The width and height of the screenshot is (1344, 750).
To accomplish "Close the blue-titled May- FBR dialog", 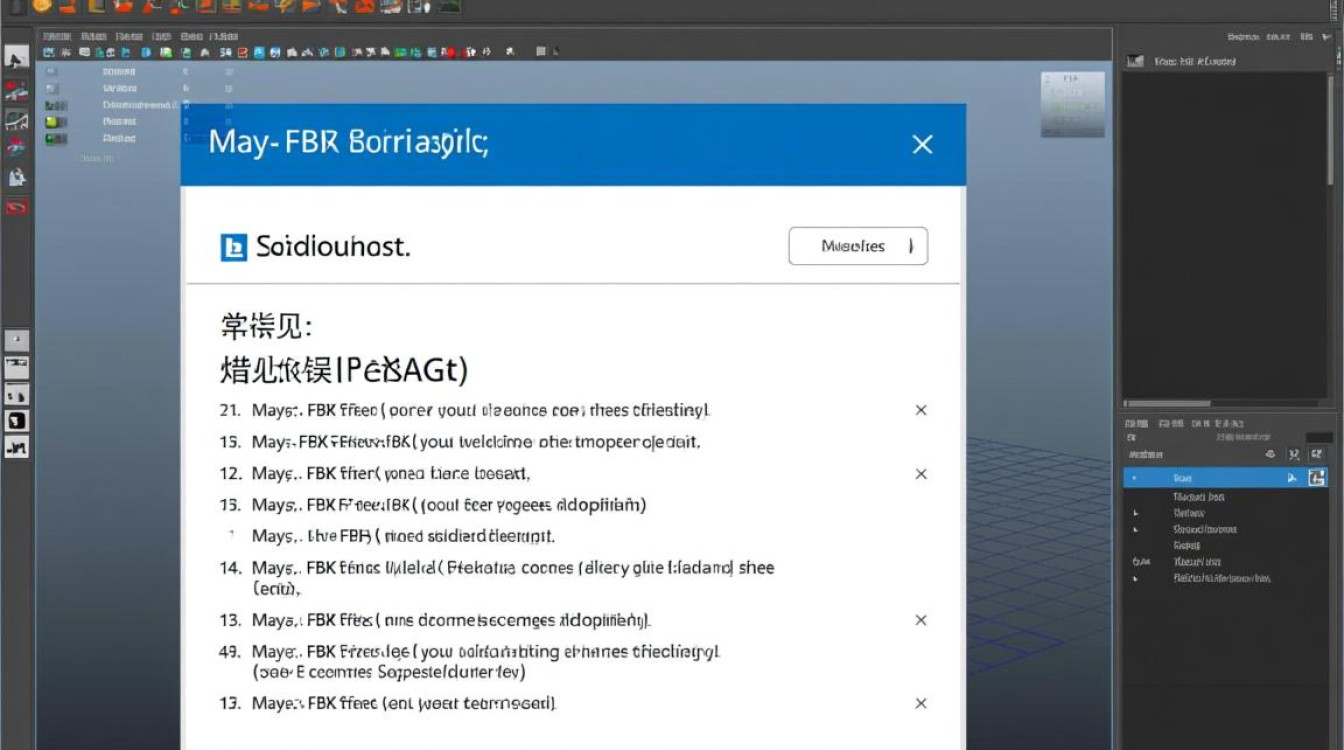I will (922, 144).
